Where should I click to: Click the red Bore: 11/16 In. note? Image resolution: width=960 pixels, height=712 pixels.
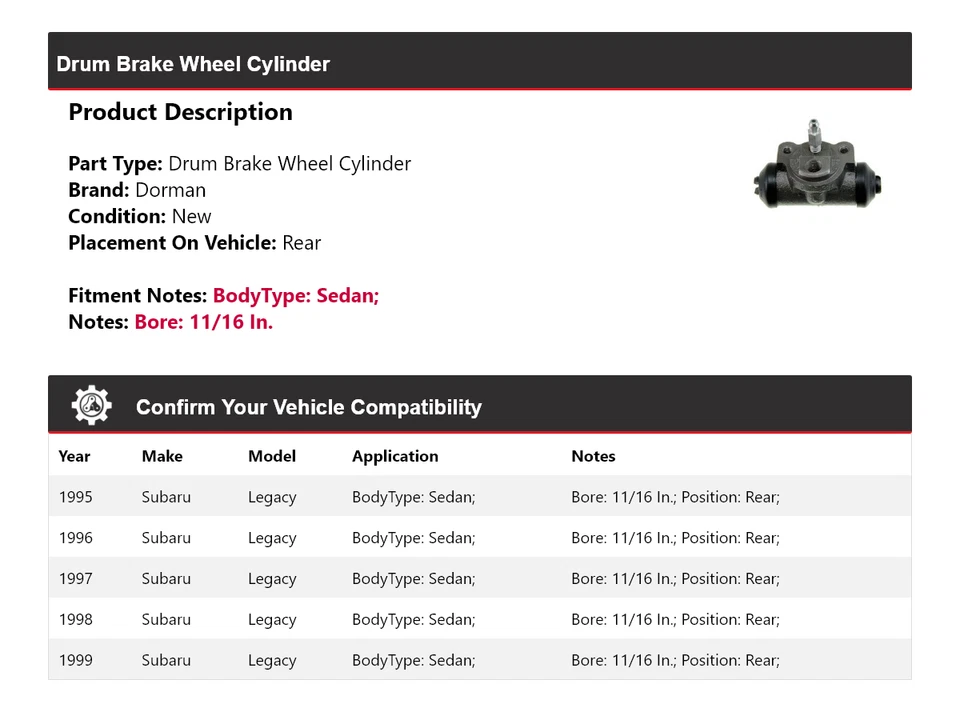click(x=203, y=322)
